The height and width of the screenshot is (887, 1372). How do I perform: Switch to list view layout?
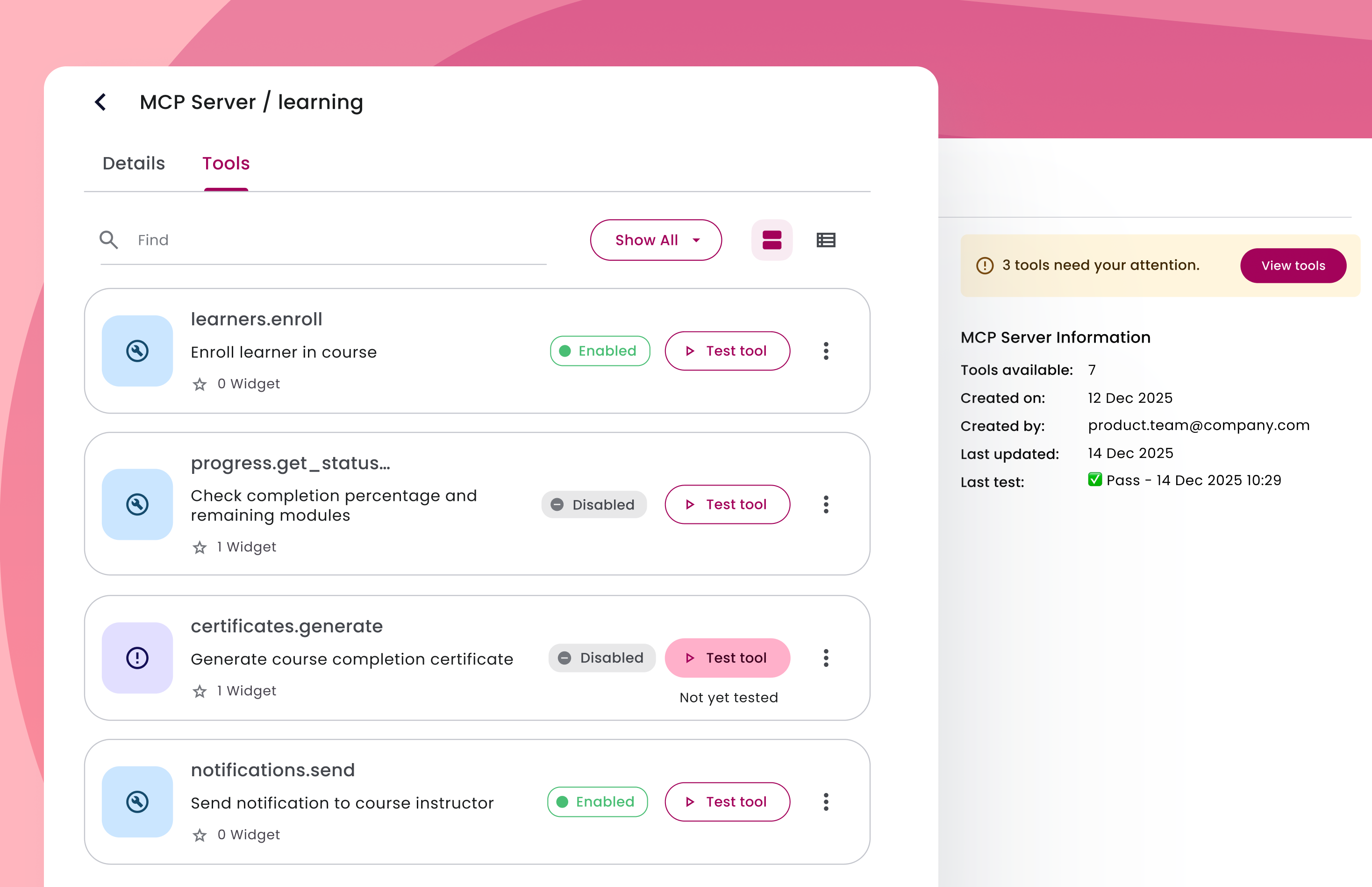[x=825, y=240]
